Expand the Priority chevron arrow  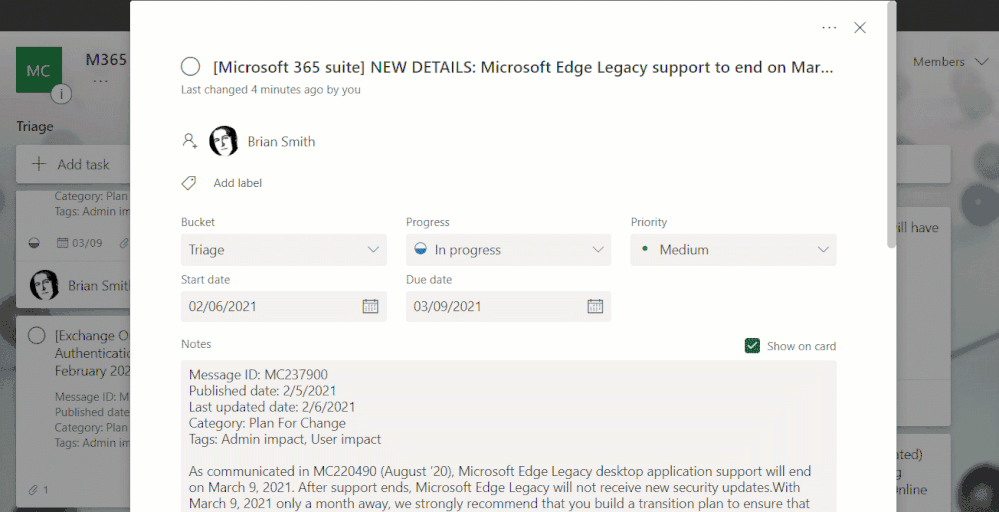823,250
